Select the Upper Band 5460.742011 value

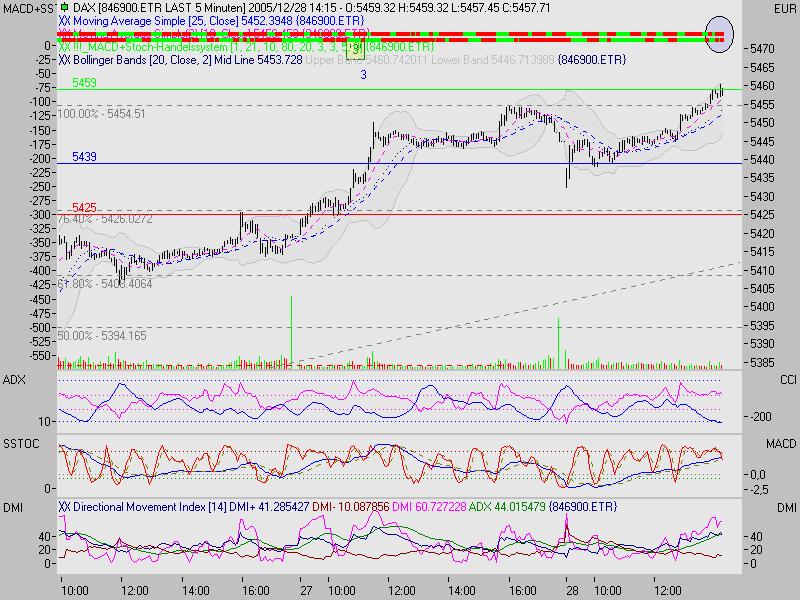366,60
